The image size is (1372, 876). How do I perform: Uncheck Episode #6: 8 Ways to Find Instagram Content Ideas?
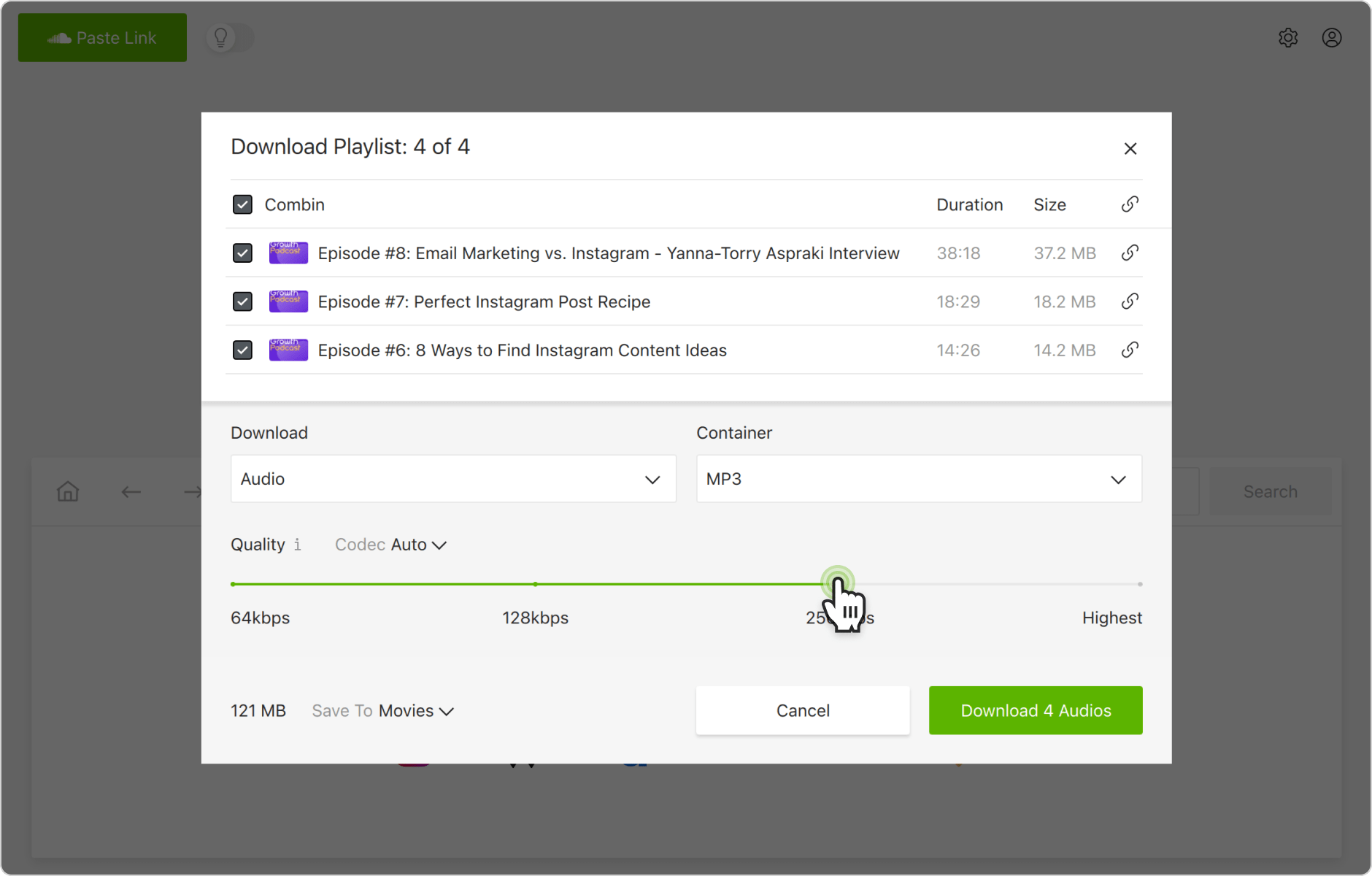pyautogui.click(x=242, y=350)
